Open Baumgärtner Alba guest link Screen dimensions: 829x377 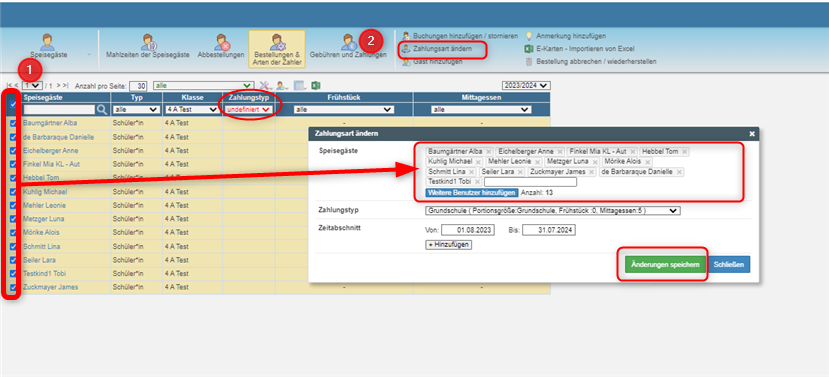pyautogui.click(x=50, y=123)
